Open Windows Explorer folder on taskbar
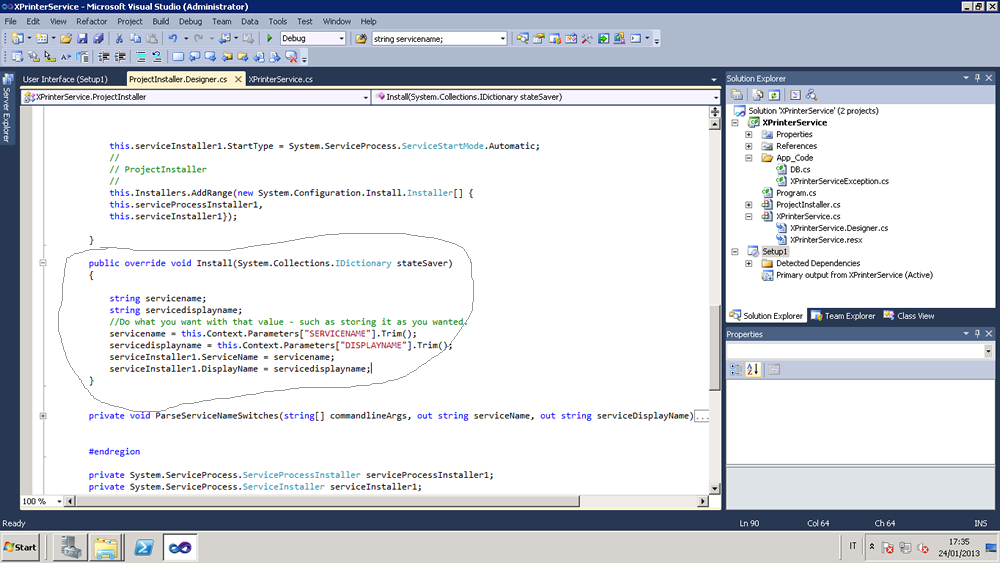 (106, 547)
